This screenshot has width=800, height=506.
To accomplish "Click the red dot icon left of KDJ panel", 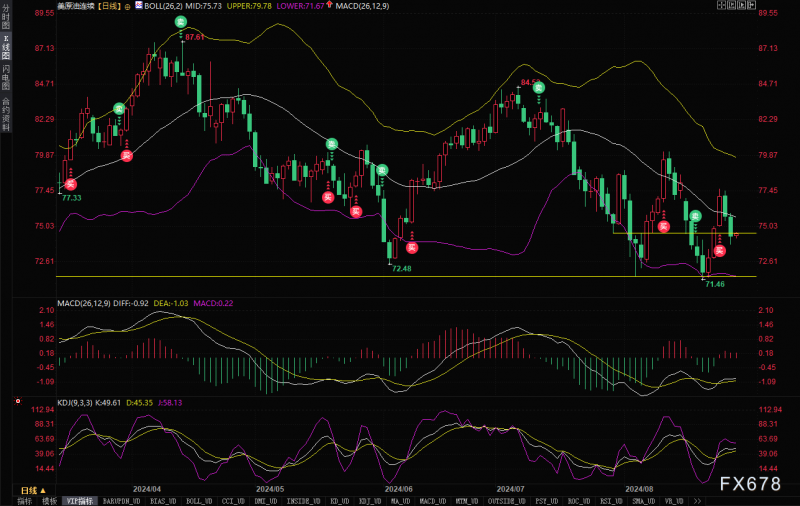I will [18, 401].
